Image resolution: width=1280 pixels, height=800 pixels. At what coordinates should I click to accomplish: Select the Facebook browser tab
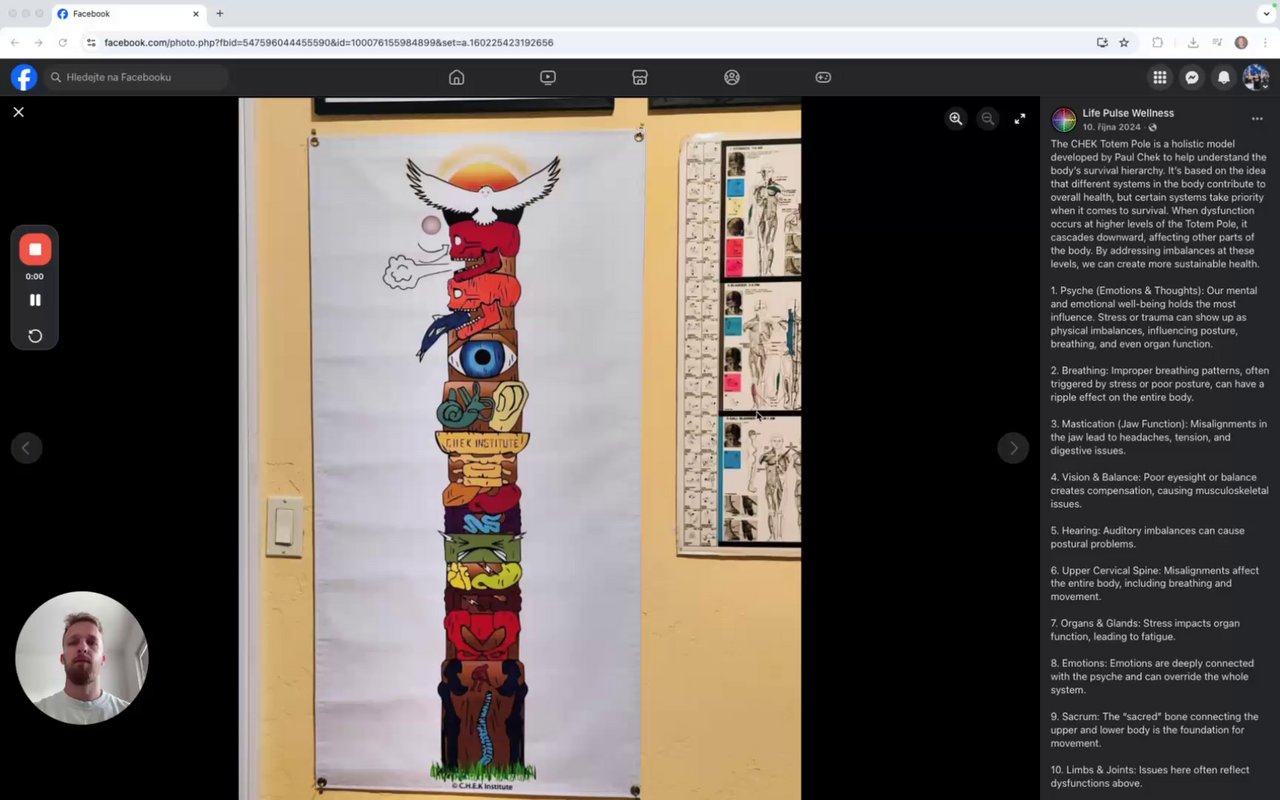128,14
